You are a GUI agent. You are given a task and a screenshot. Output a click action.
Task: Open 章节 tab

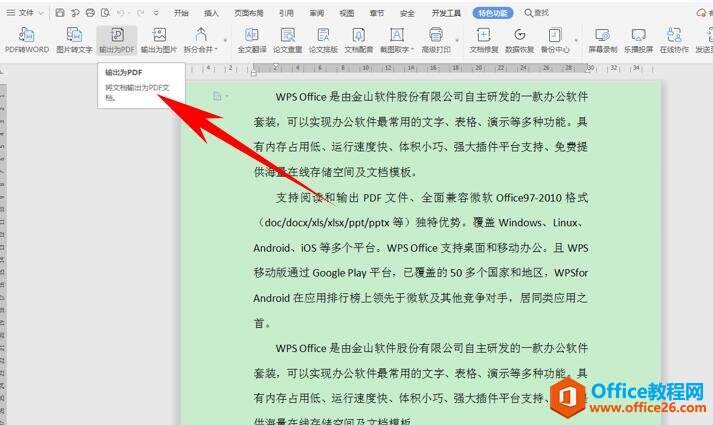click(377, 13)
